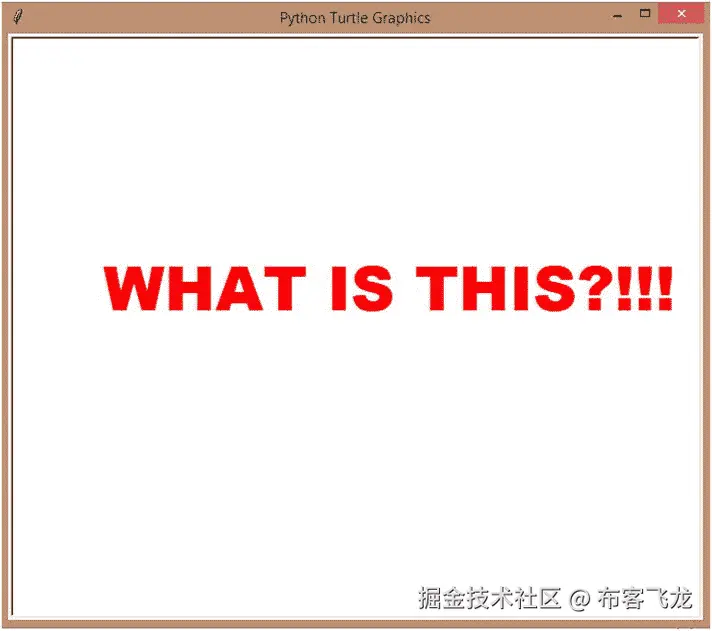
Task: Click the Python Turtle feather icon
Action: click(x=18, y=17)
